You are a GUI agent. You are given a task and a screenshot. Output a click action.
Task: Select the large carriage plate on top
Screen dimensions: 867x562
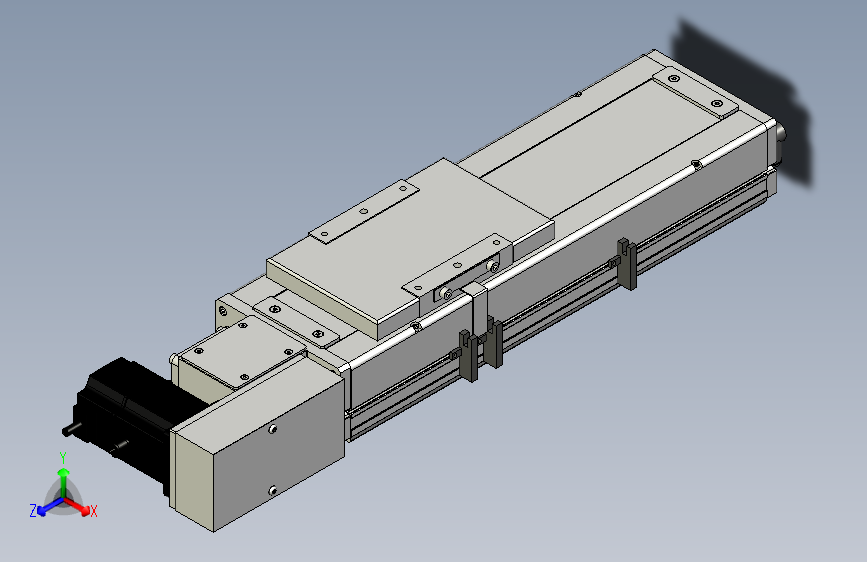[x=410, y=247]
